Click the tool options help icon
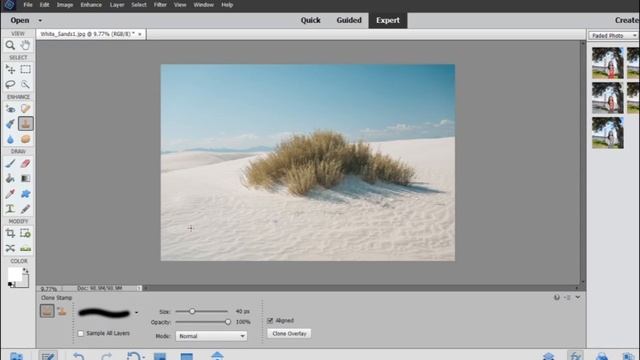 coord(557,298)
